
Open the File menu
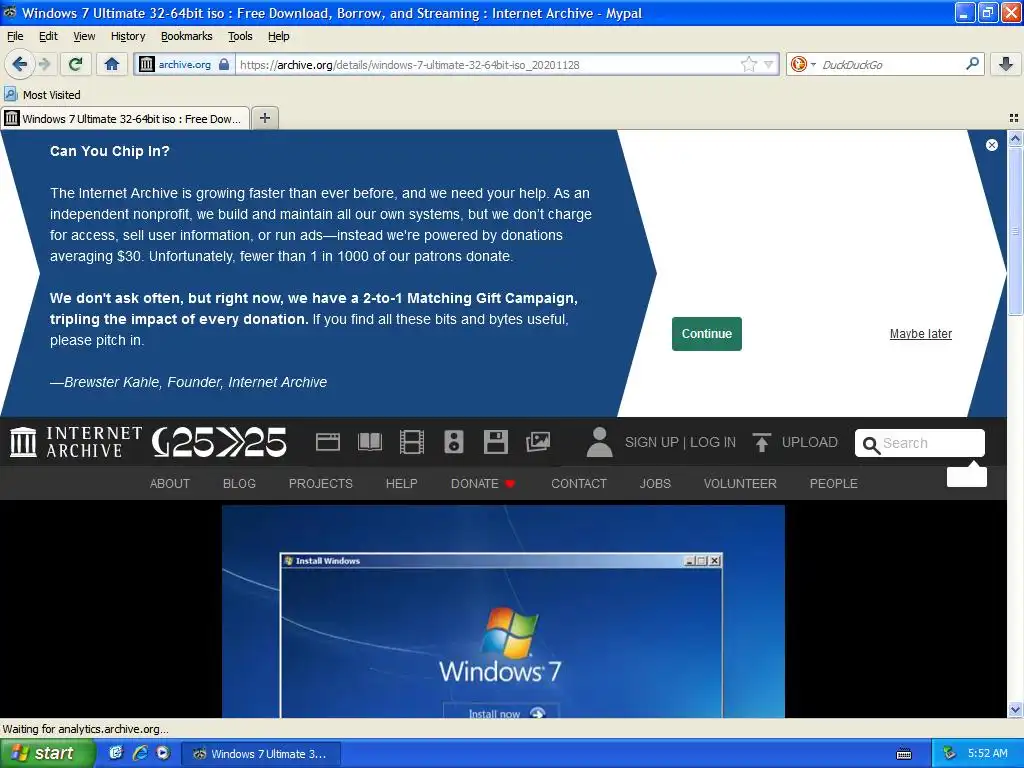(x=15, y=36)
